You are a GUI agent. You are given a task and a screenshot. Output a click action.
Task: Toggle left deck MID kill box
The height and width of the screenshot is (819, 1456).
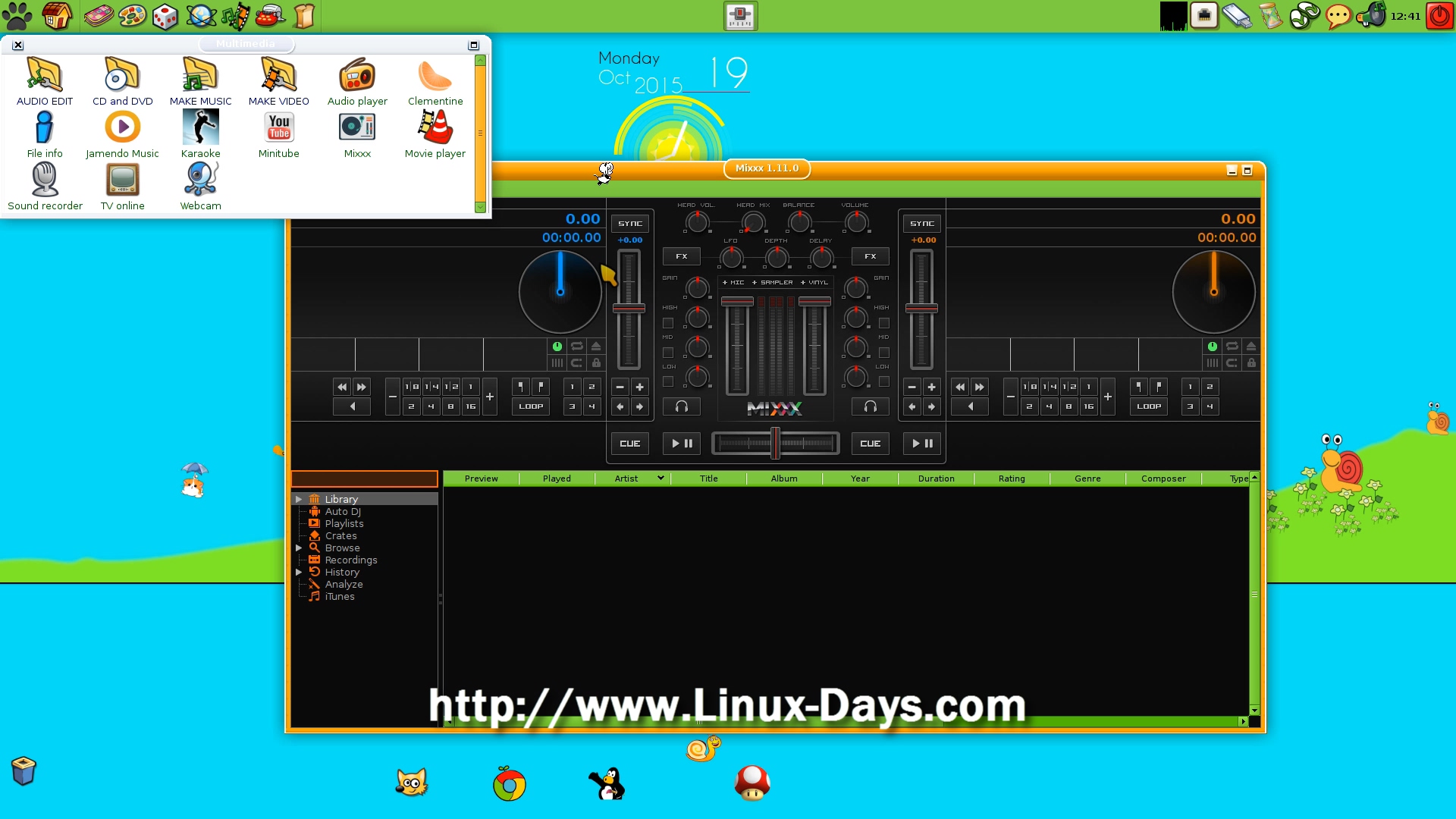coord(668,353)
